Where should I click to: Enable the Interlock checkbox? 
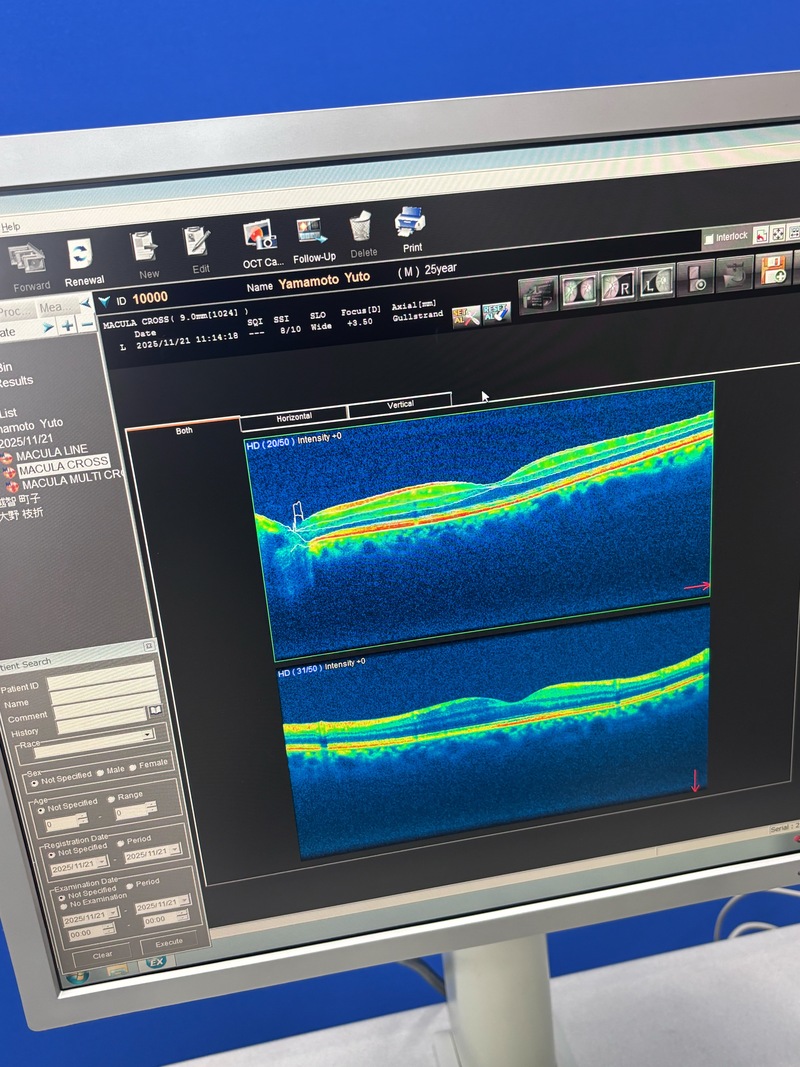[x=709, y=239]
